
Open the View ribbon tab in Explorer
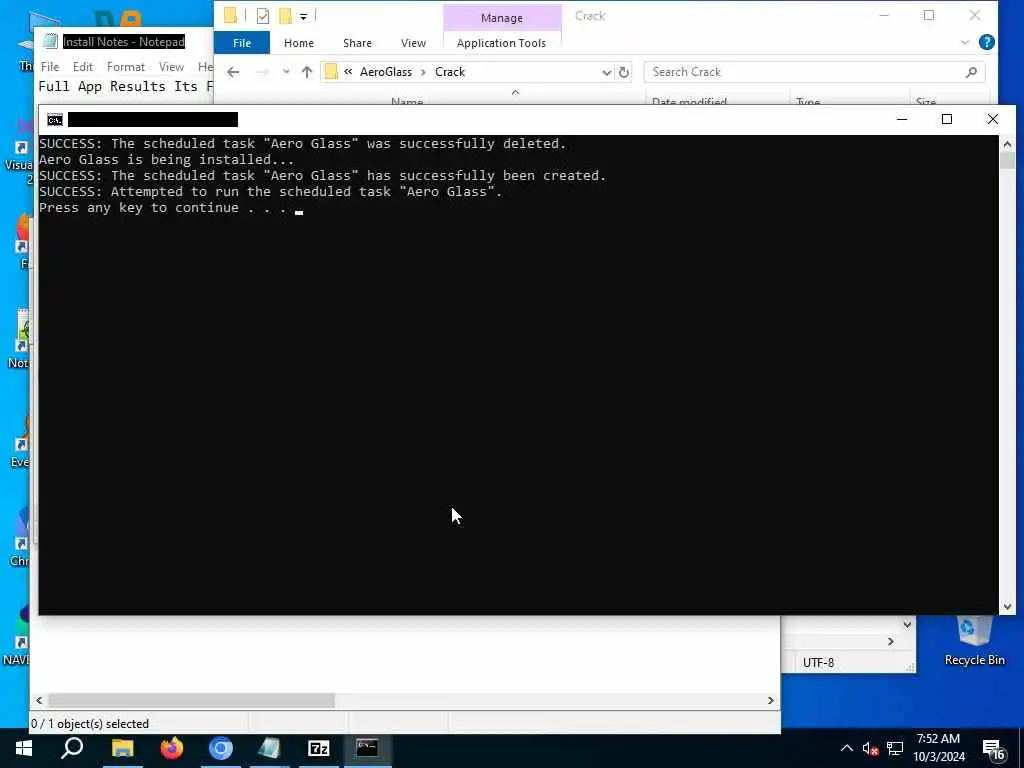pos(413,42)
